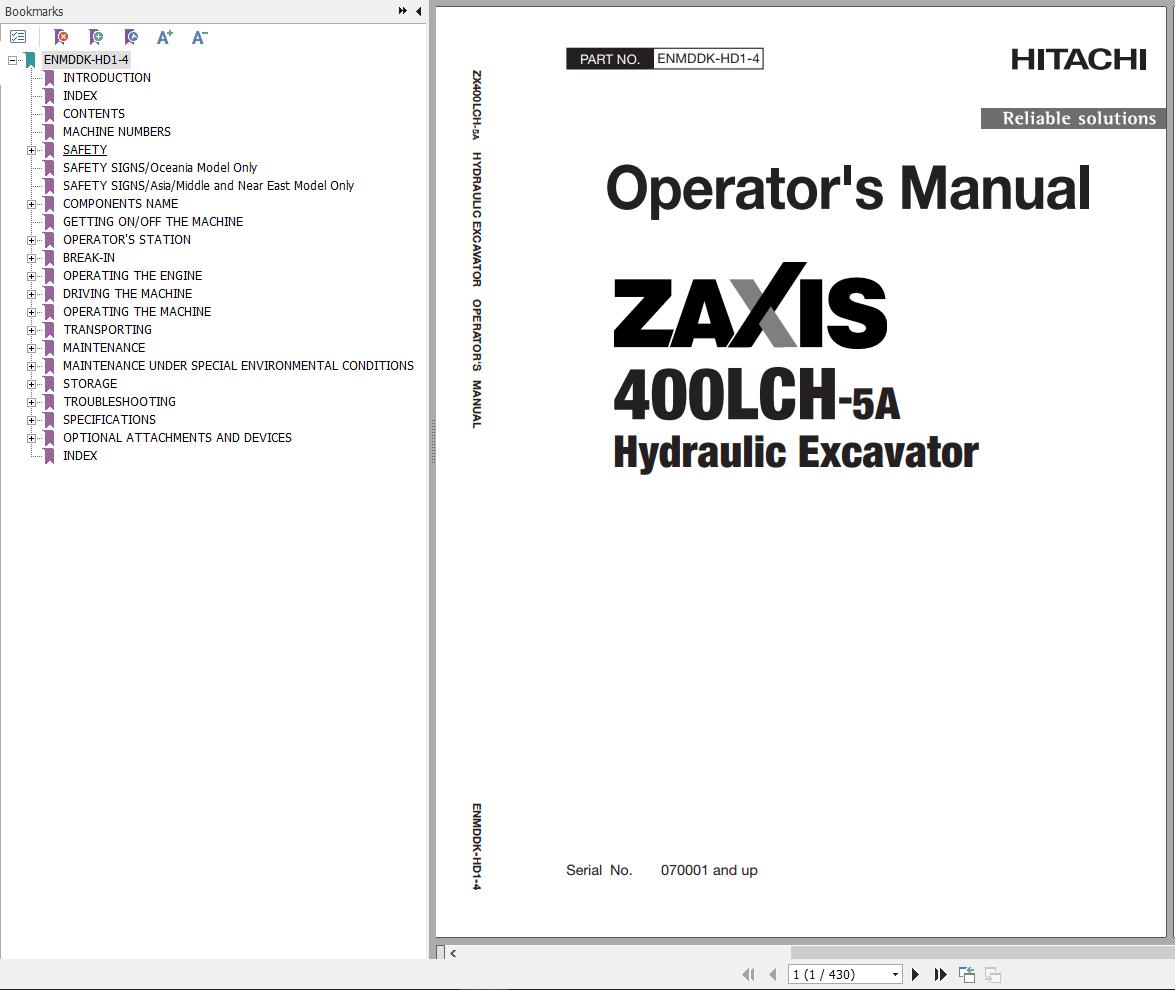
Task: Expand the COMPONENTS NAME bookmark
Action: [31, 204]
